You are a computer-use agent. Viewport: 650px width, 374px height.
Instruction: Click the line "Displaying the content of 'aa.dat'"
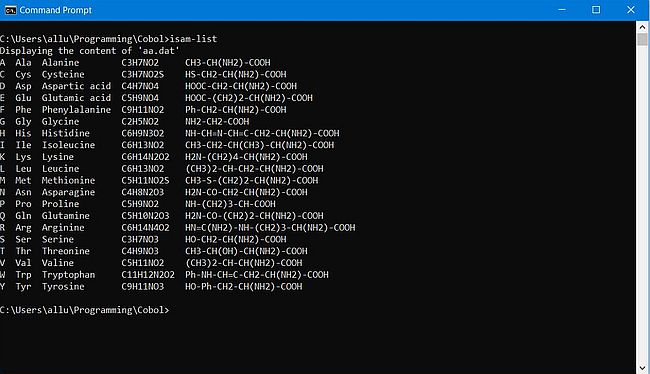point(90,51)
